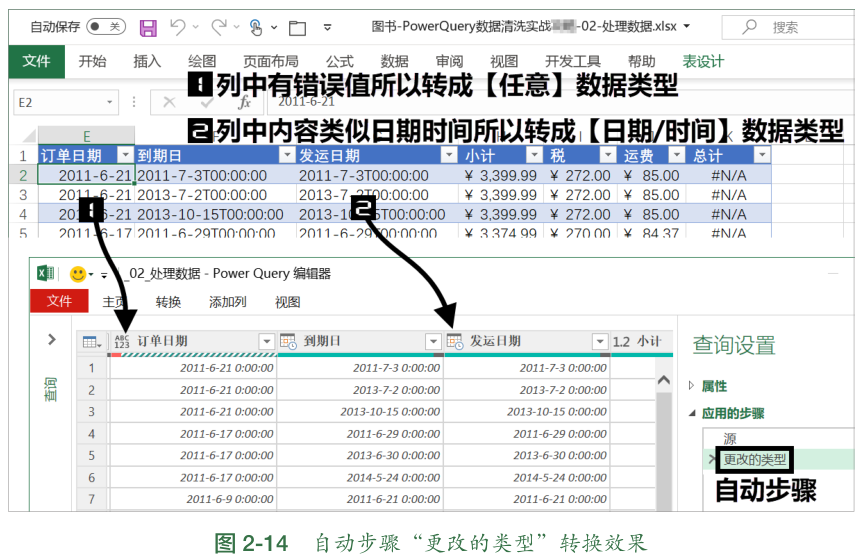The image size is (864, 558).
Task: Switch to the 插入 ribbon tab
Action: [147, 61]
